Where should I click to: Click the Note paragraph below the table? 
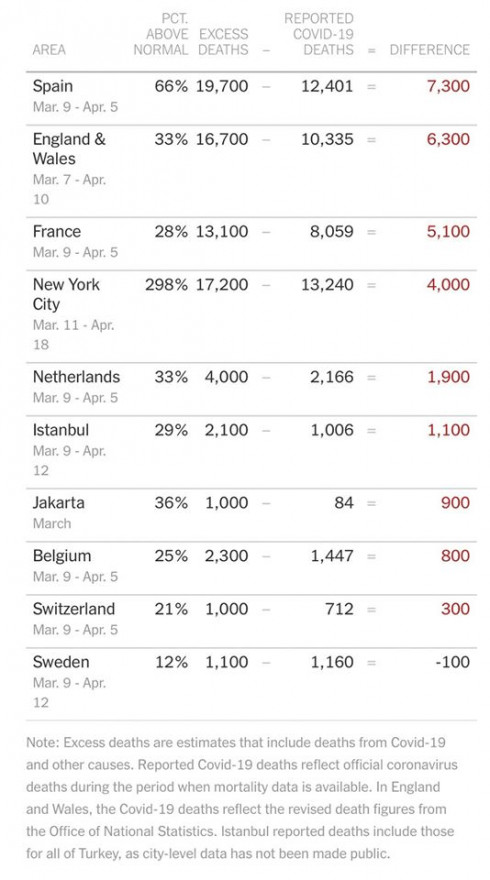click(x=242, y=798)
